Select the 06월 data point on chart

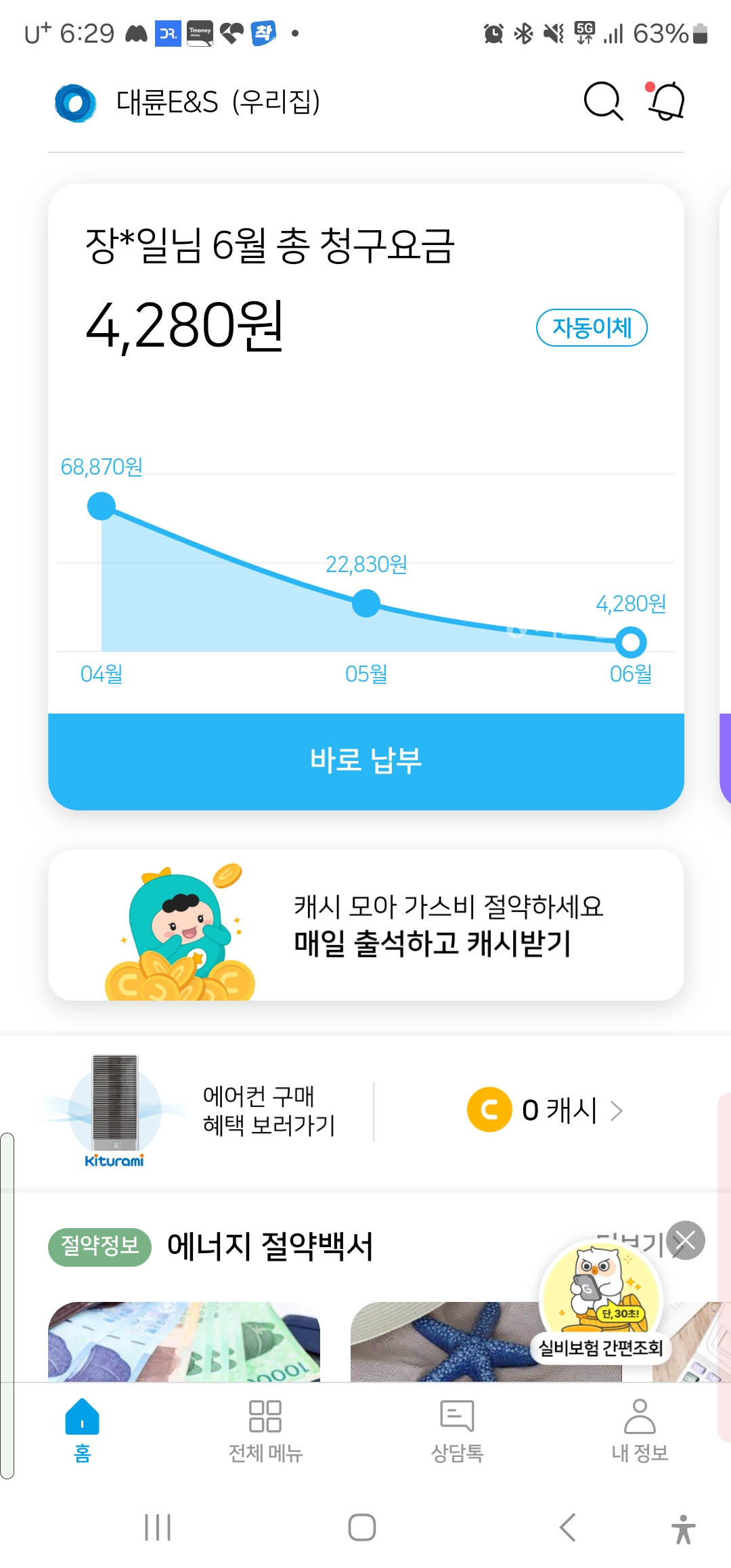pos(631,643)
